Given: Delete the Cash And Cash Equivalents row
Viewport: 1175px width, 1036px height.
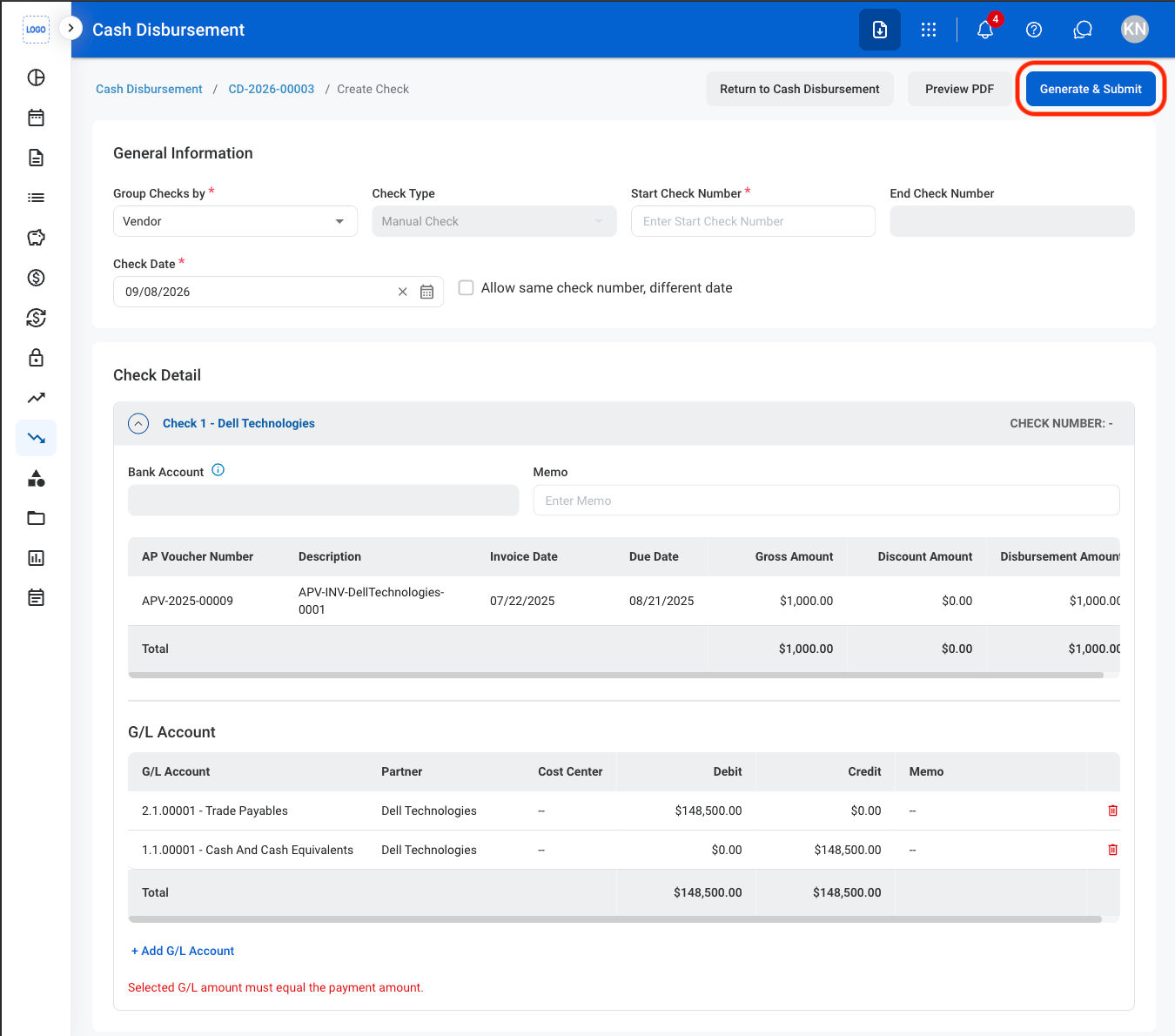Looking at the screenshot, I should click(x=1112, y=850).
